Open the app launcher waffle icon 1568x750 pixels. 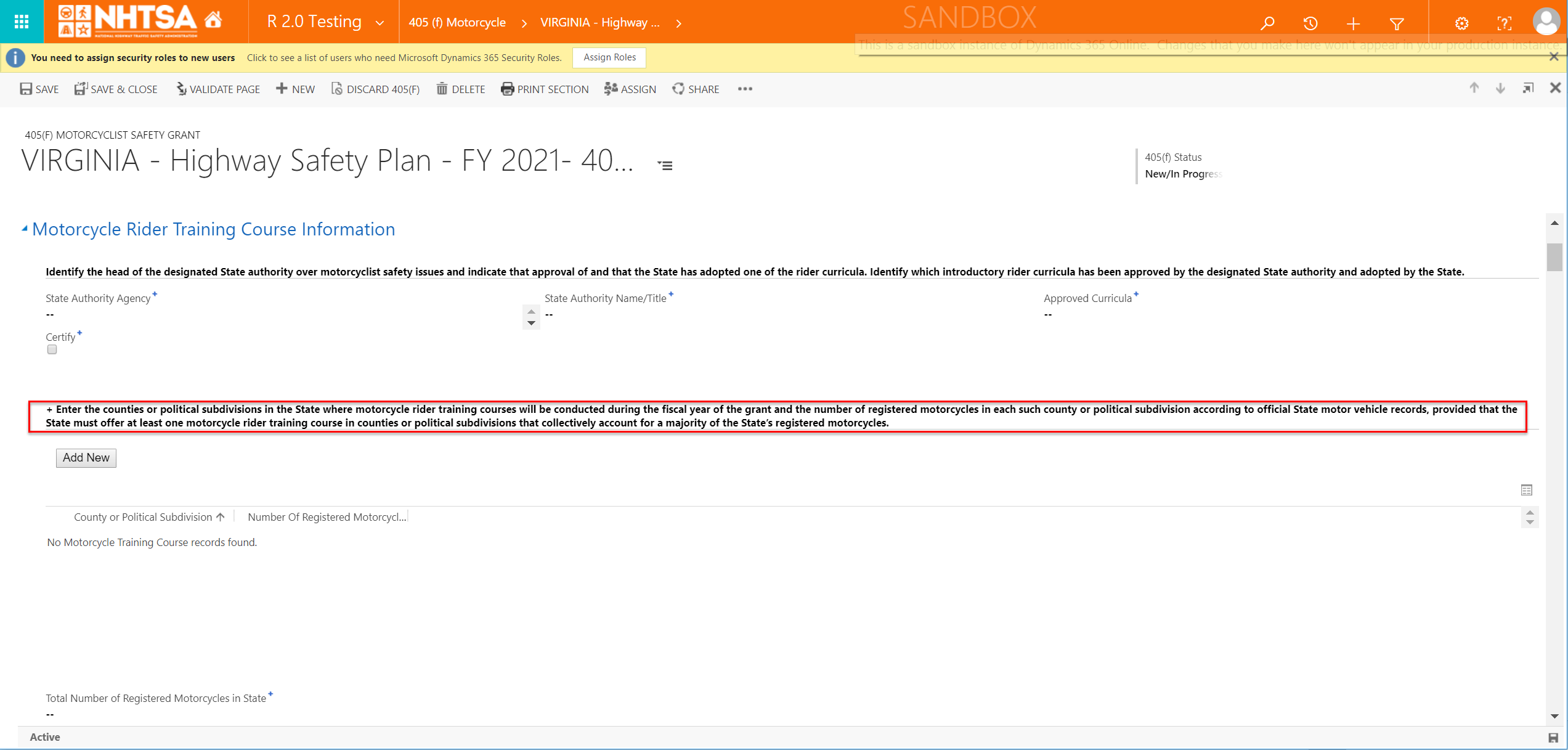(x=22, y=22)
